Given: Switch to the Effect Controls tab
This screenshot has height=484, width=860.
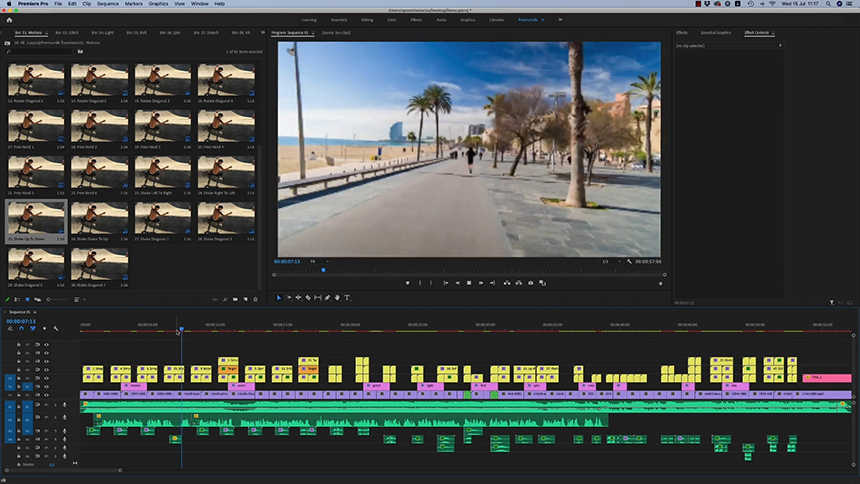Looking at the screenshot, I should (757, 32).
